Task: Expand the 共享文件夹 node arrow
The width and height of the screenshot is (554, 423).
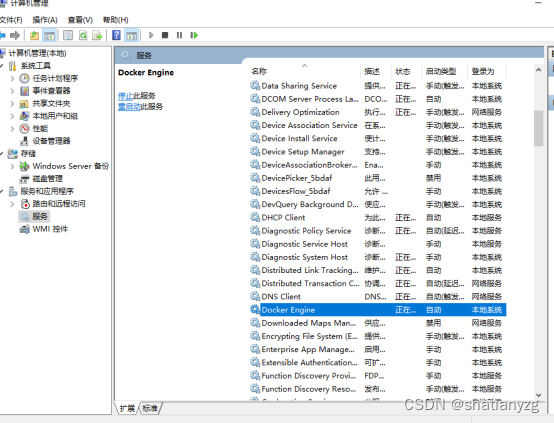Action: (12, 104)
